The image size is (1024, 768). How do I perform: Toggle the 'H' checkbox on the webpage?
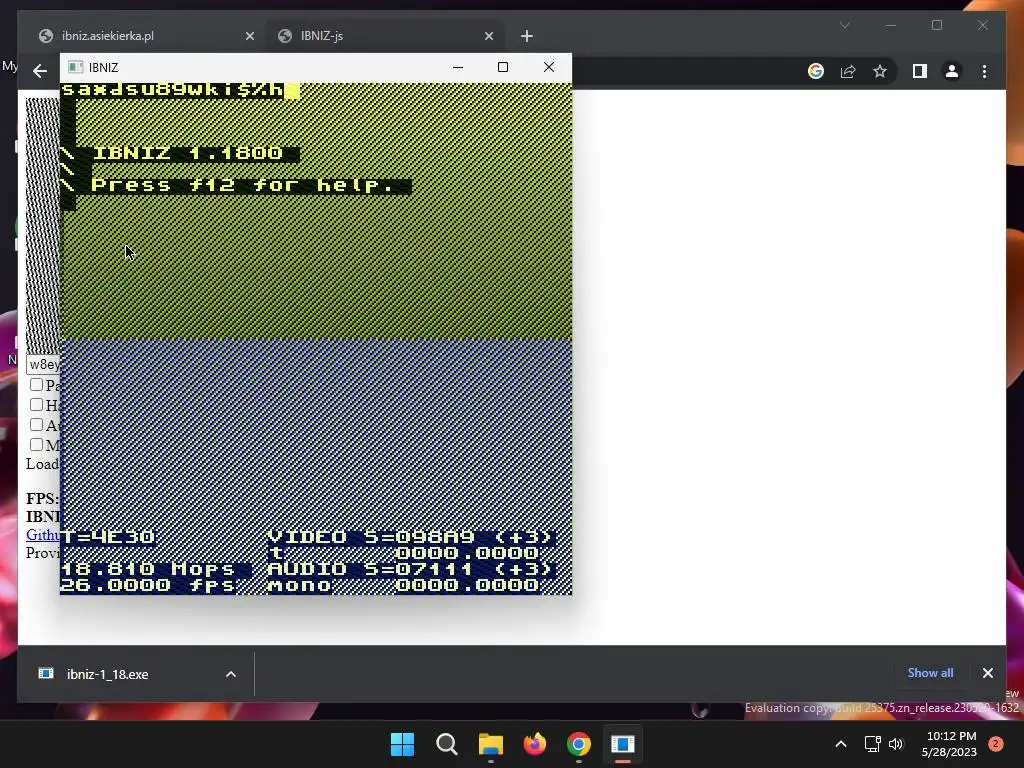coord(37,405)
